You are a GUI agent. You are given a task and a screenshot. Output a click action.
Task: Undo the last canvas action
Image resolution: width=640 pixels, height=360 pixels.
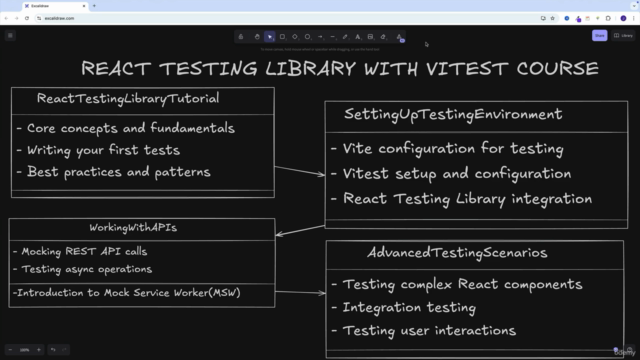(x=53, y=350)
